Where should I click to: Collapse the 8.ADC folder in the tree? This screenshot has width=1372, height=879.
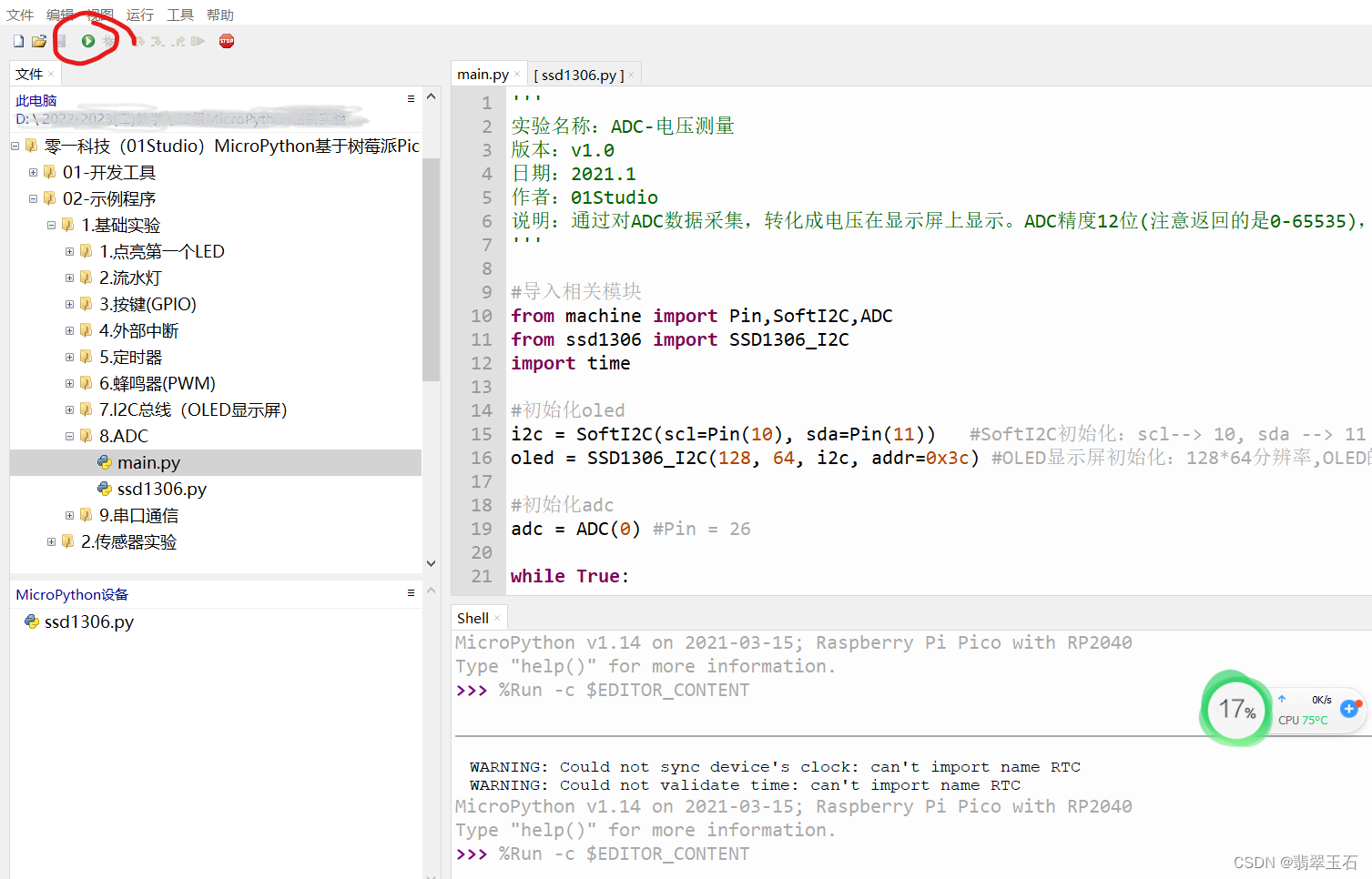click(69, 436)
